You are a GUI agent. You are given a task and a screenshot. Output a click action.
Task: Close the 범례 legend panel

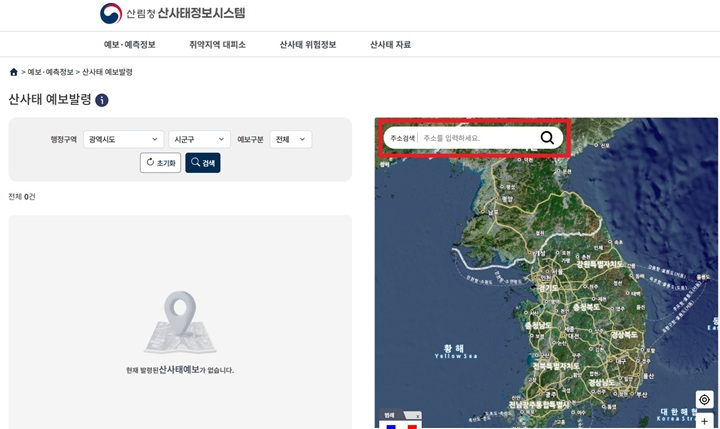coord(417,416)
